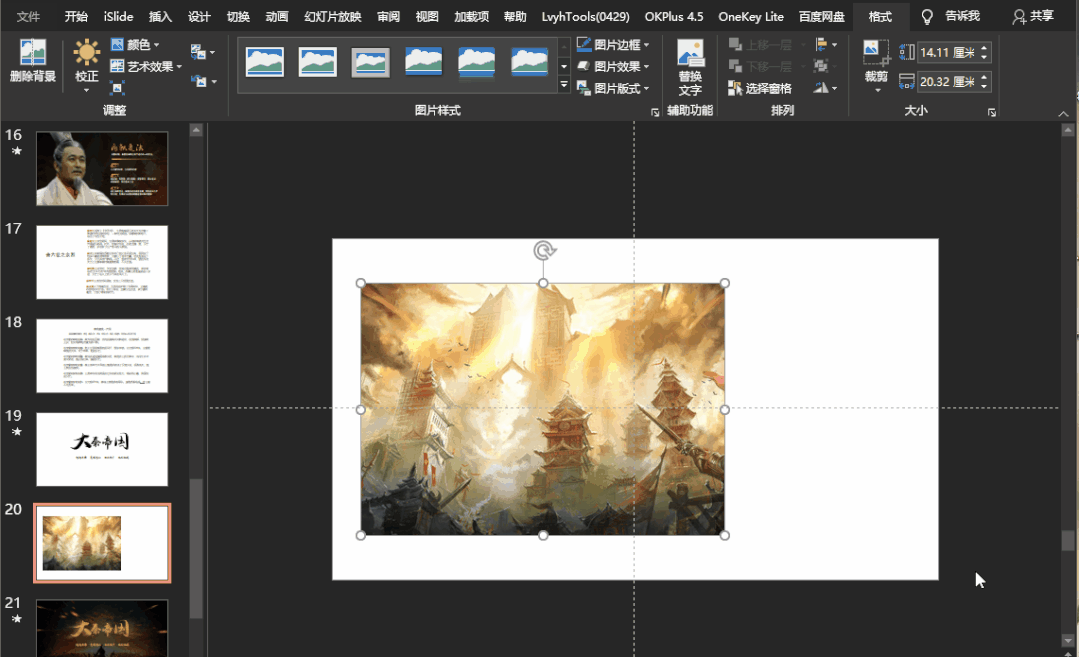Apply the third picture style with gray frame
The image size is (1079, 657).
[370, 62]
